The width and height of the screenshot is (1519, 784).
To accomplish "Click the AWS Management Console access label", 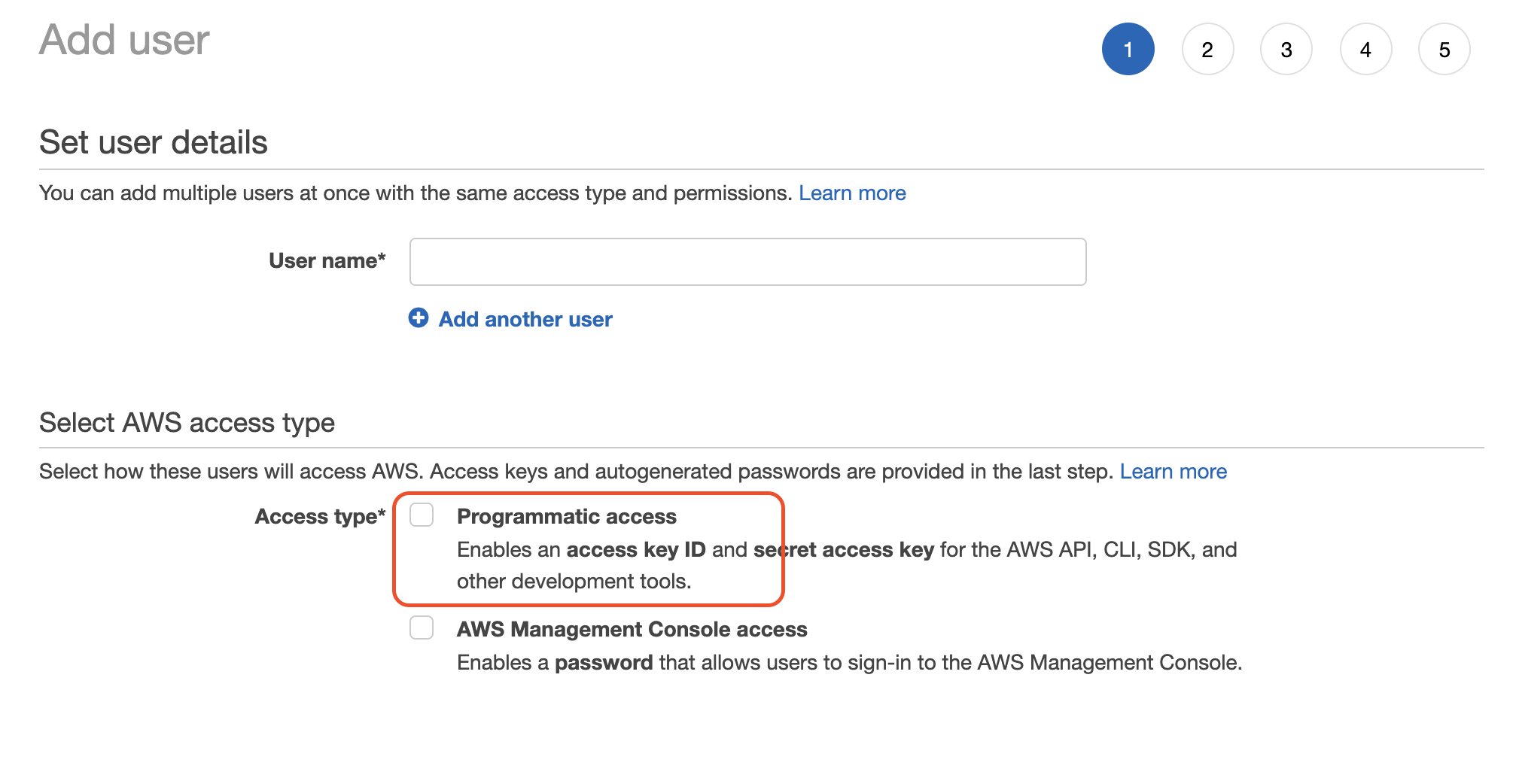I will click(x=632, y=629).
